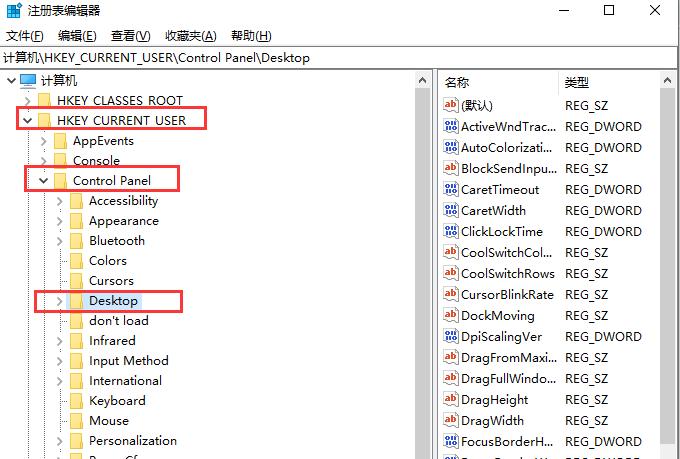Click the registry path address bar
The height and width of the screenshot is (459, 680).
340,57
